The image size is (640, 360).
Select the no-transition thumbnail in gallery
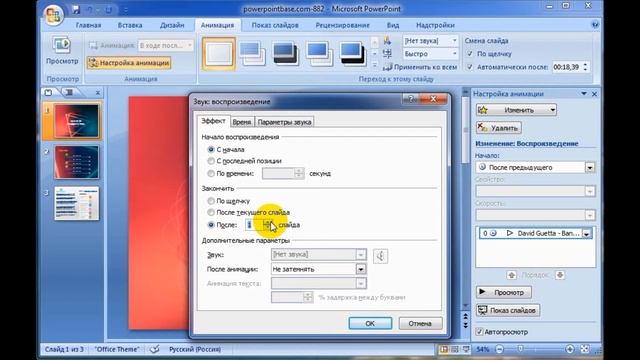coord(219,53)
